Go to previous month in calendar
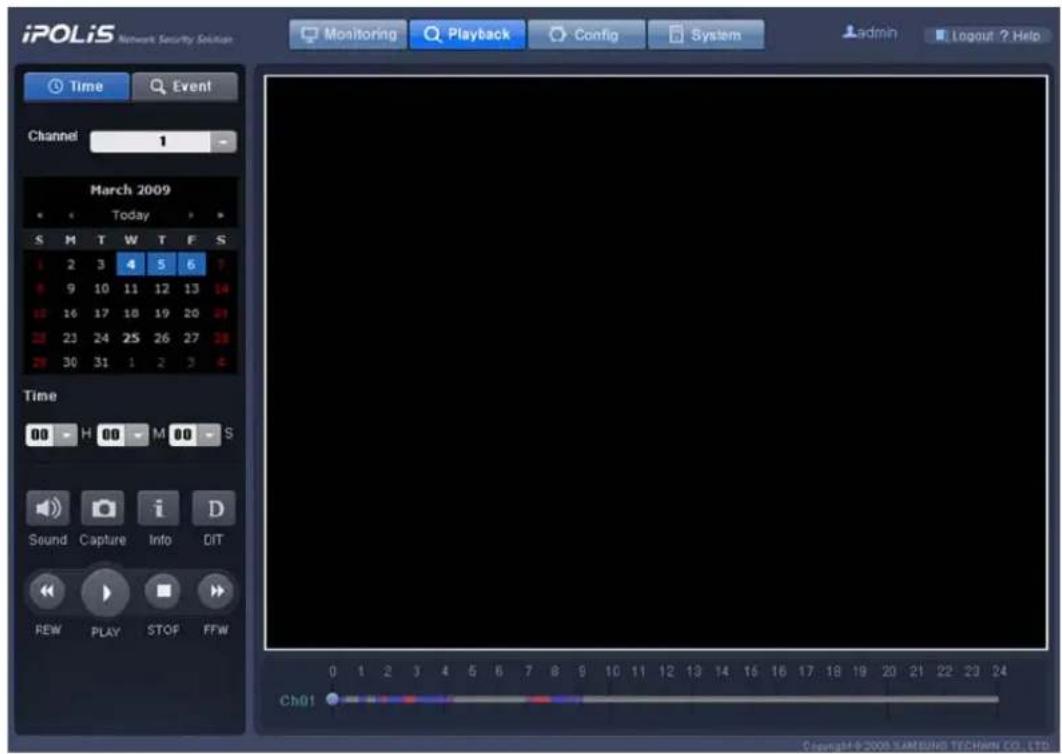 coord(70,215)
